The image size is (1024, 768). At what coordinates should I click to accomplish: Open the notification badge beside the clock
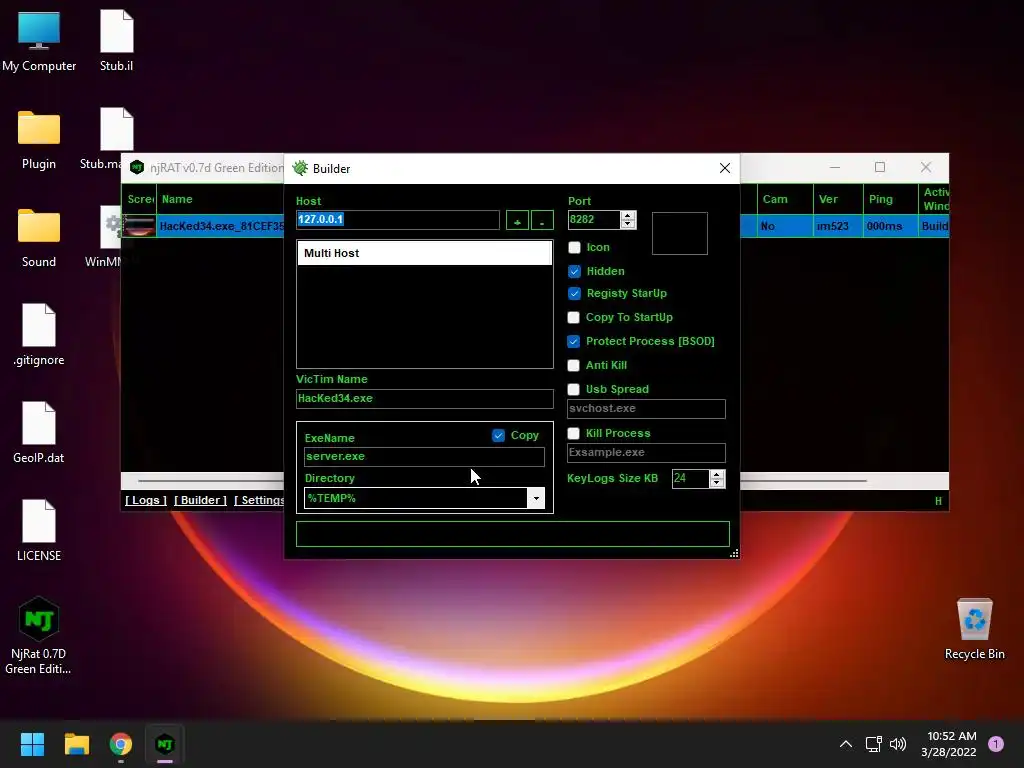coord(996,744)
